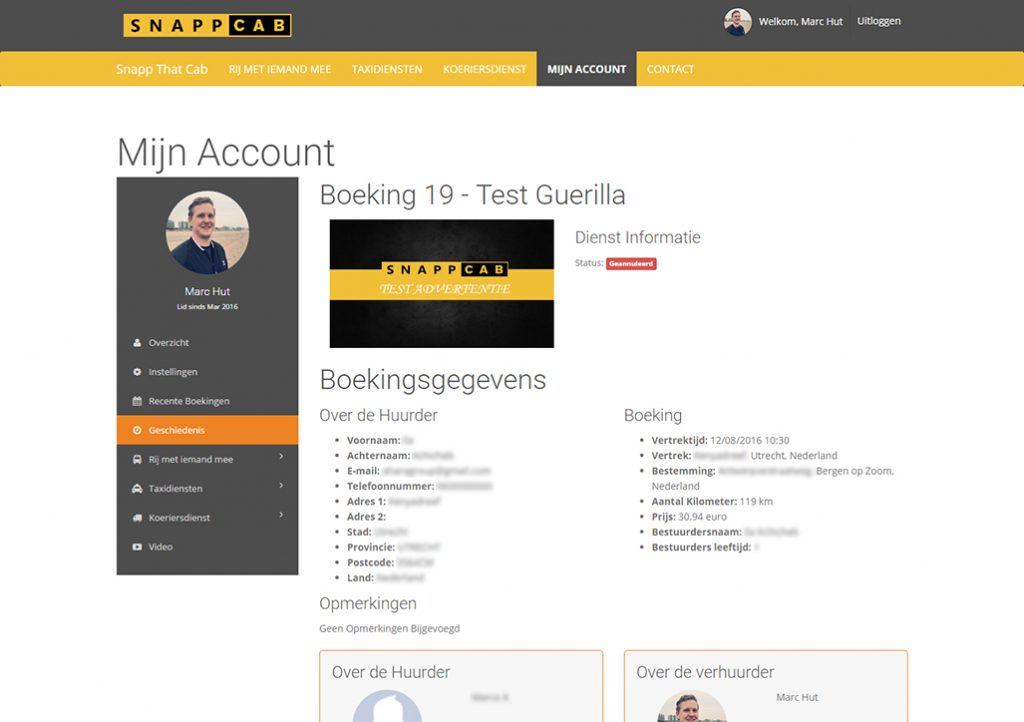Click the Telefoonnummer label

(x=391, y=486)
